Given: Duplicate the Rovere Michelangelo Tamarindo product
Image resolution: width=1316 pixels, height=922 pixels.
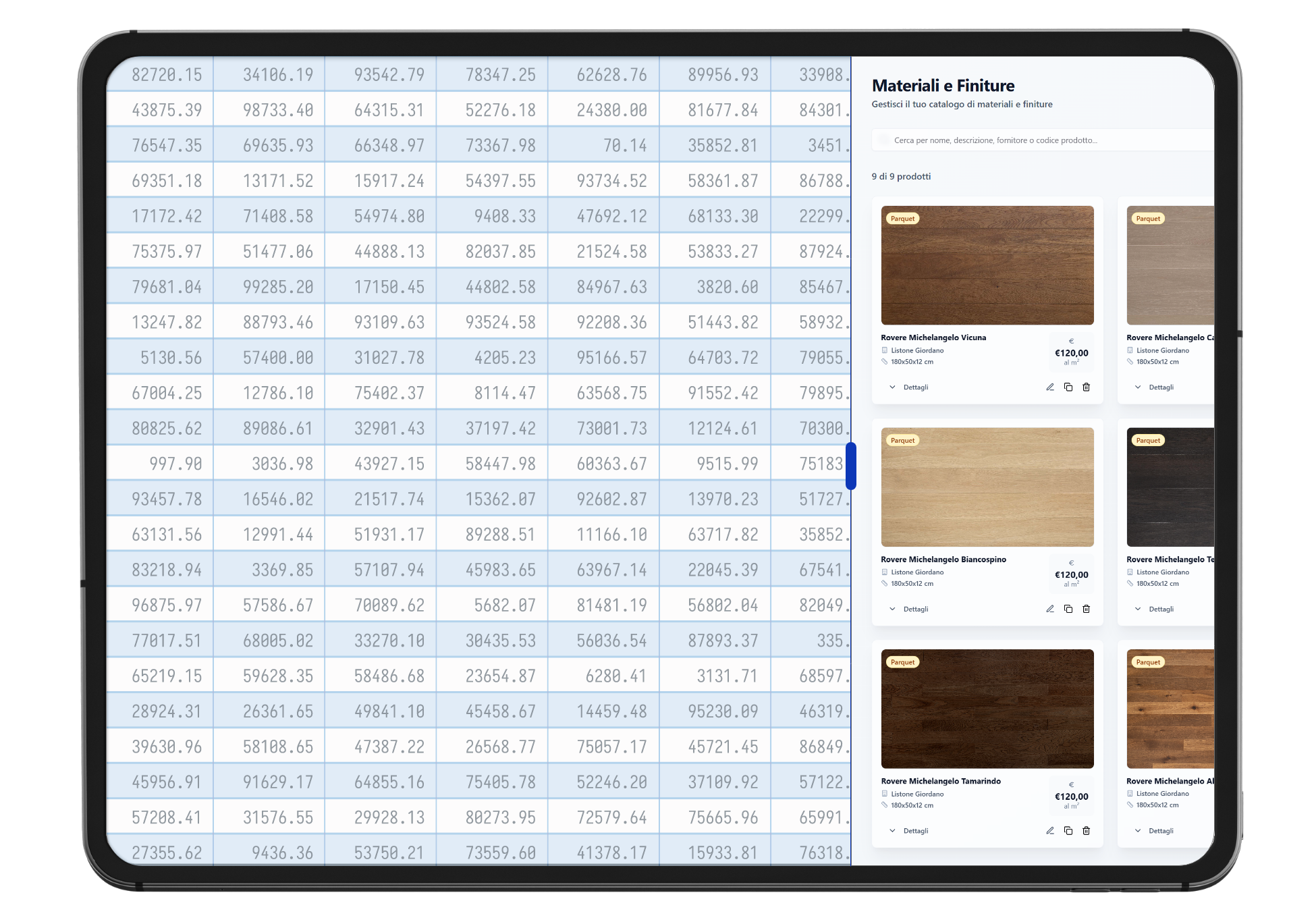Looking at the screenshot, I should (1068, 831).
